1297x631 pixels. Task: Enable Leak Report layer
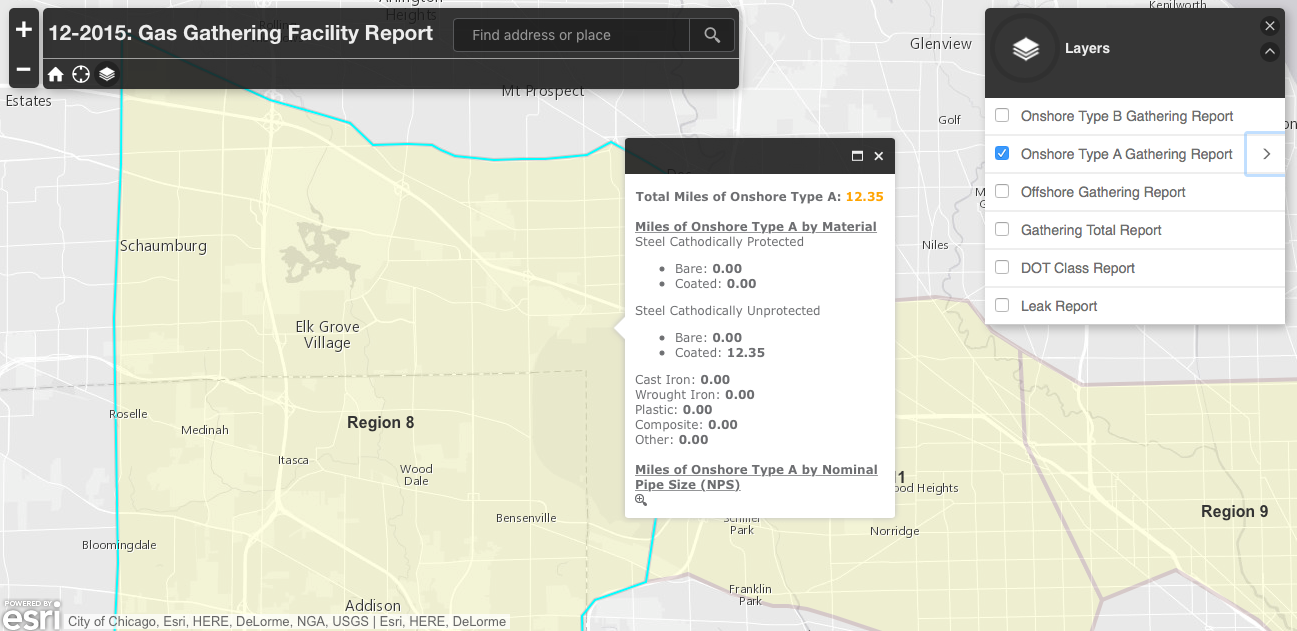click(1002, 305)
